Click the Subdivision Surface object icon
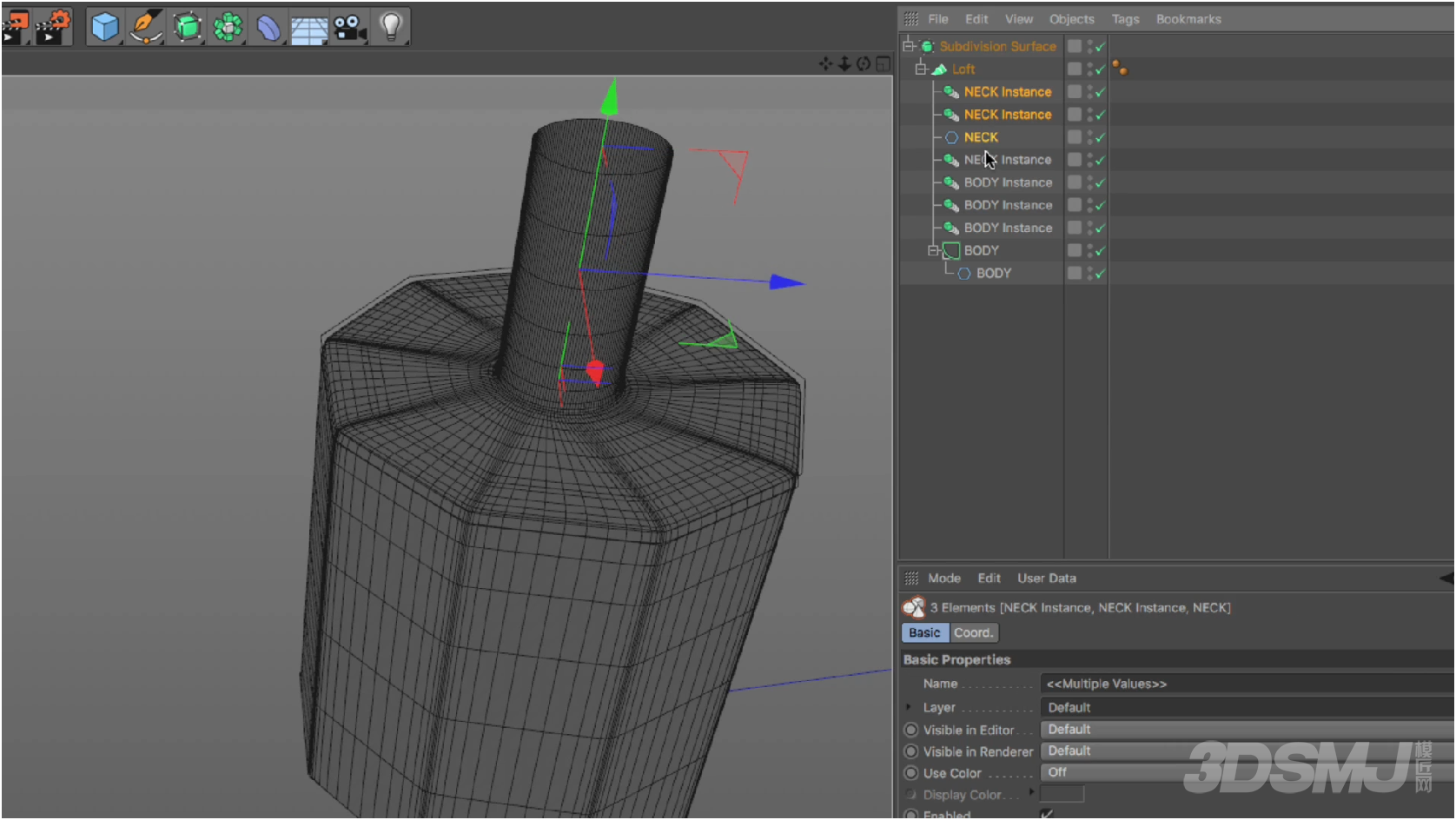The height and width of the screenshot is (820, 1456). [928, 46]
